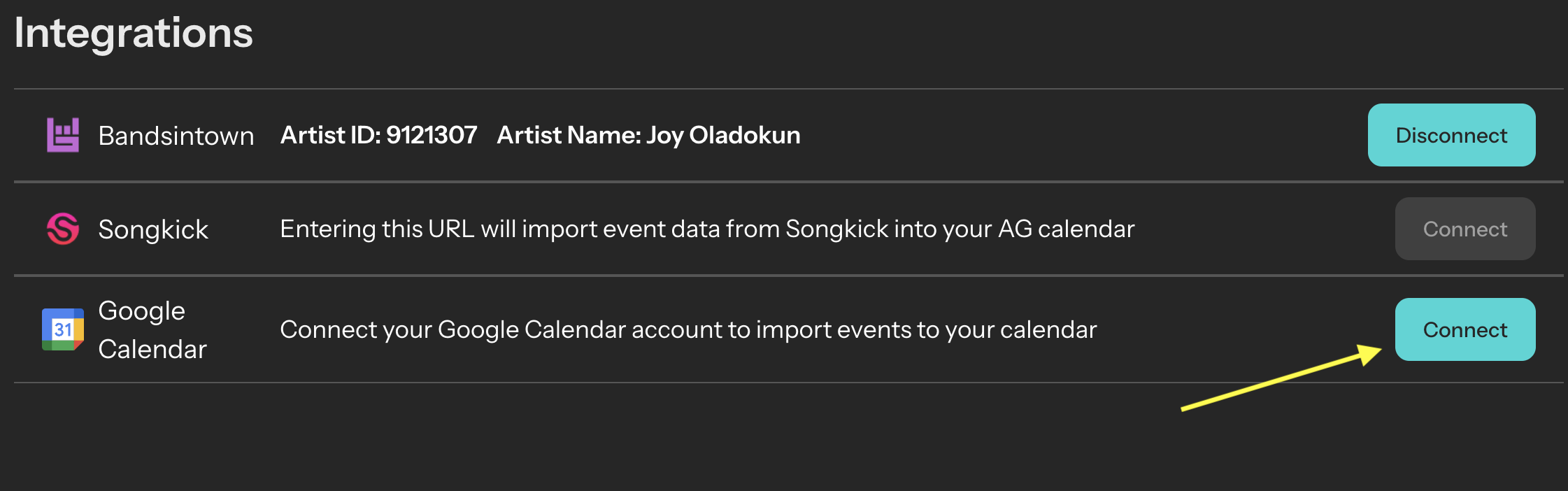Image resolution: width=1568 pixels, height=491 pixels.
Task: Click the number 31 on calendar icon
Action: point(63,329)
